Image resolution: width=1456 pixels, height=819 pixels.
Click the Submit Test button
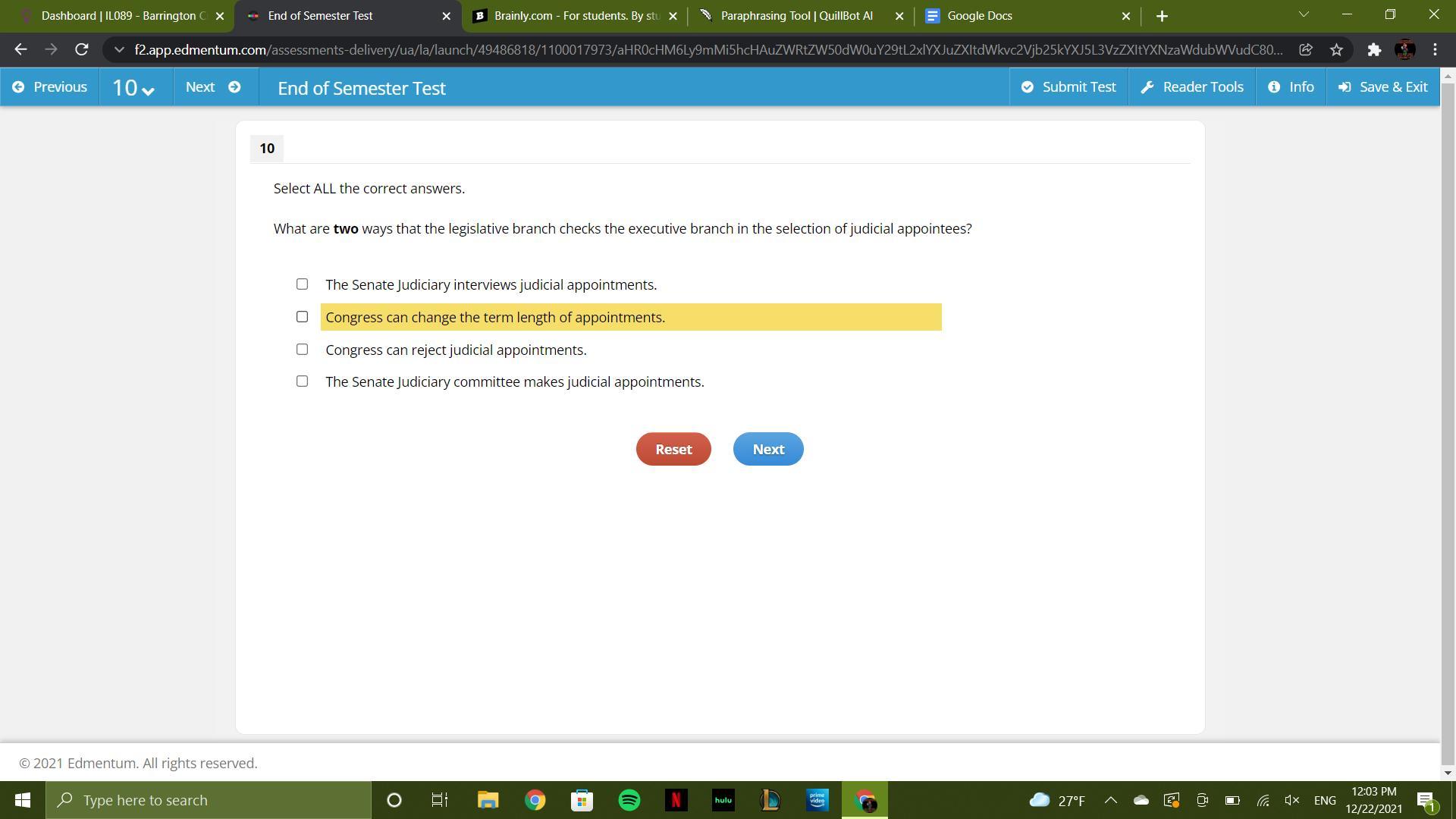pos(1068,87)
